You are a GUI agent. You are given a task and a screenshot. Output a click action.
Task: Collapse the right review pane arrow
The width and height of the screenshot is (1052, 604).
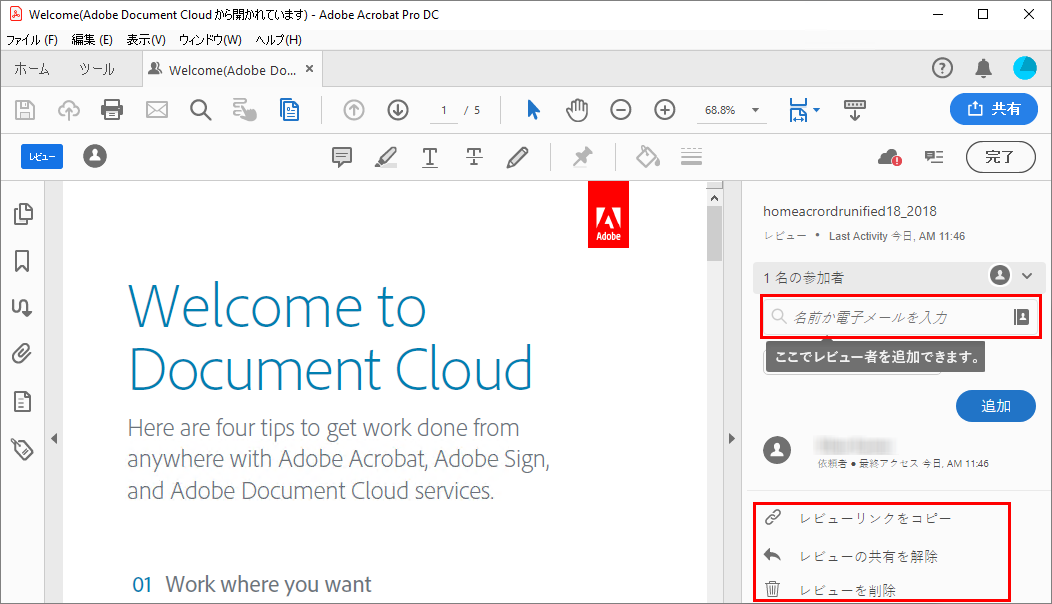[x=731, y=438]
